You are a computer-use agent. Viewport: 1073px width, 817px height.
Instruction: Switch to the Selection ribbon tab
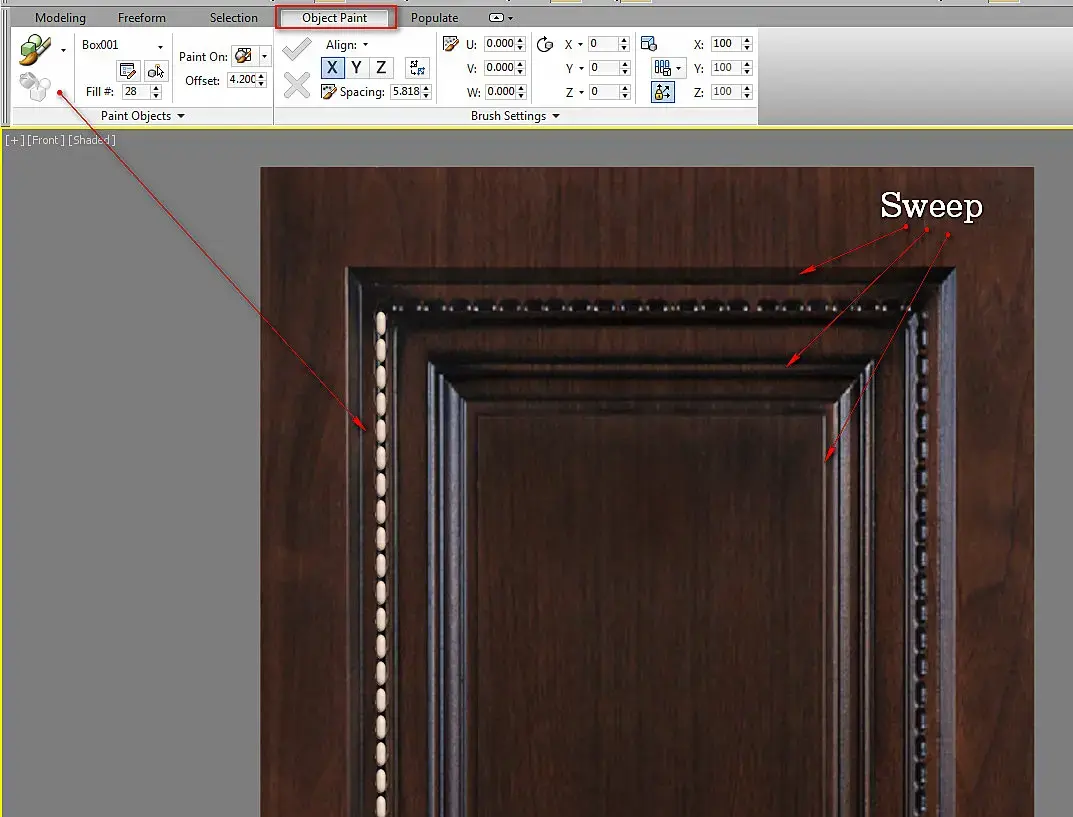tap(233, 18)
